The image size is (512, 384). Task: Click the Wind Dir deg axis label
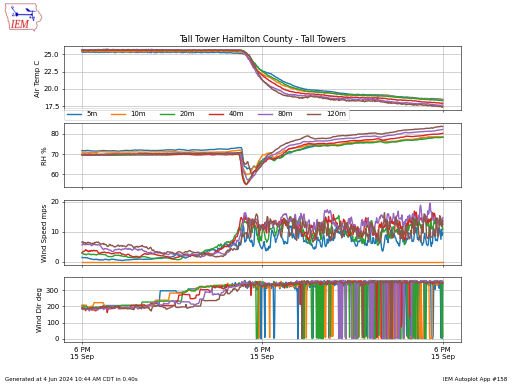point(39,310)
